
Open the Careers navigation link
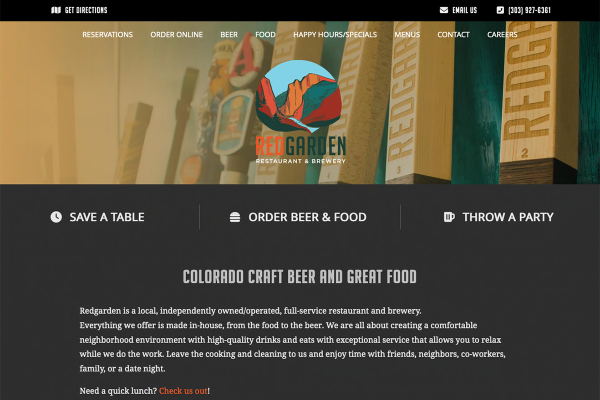click(x=502, y=34)
